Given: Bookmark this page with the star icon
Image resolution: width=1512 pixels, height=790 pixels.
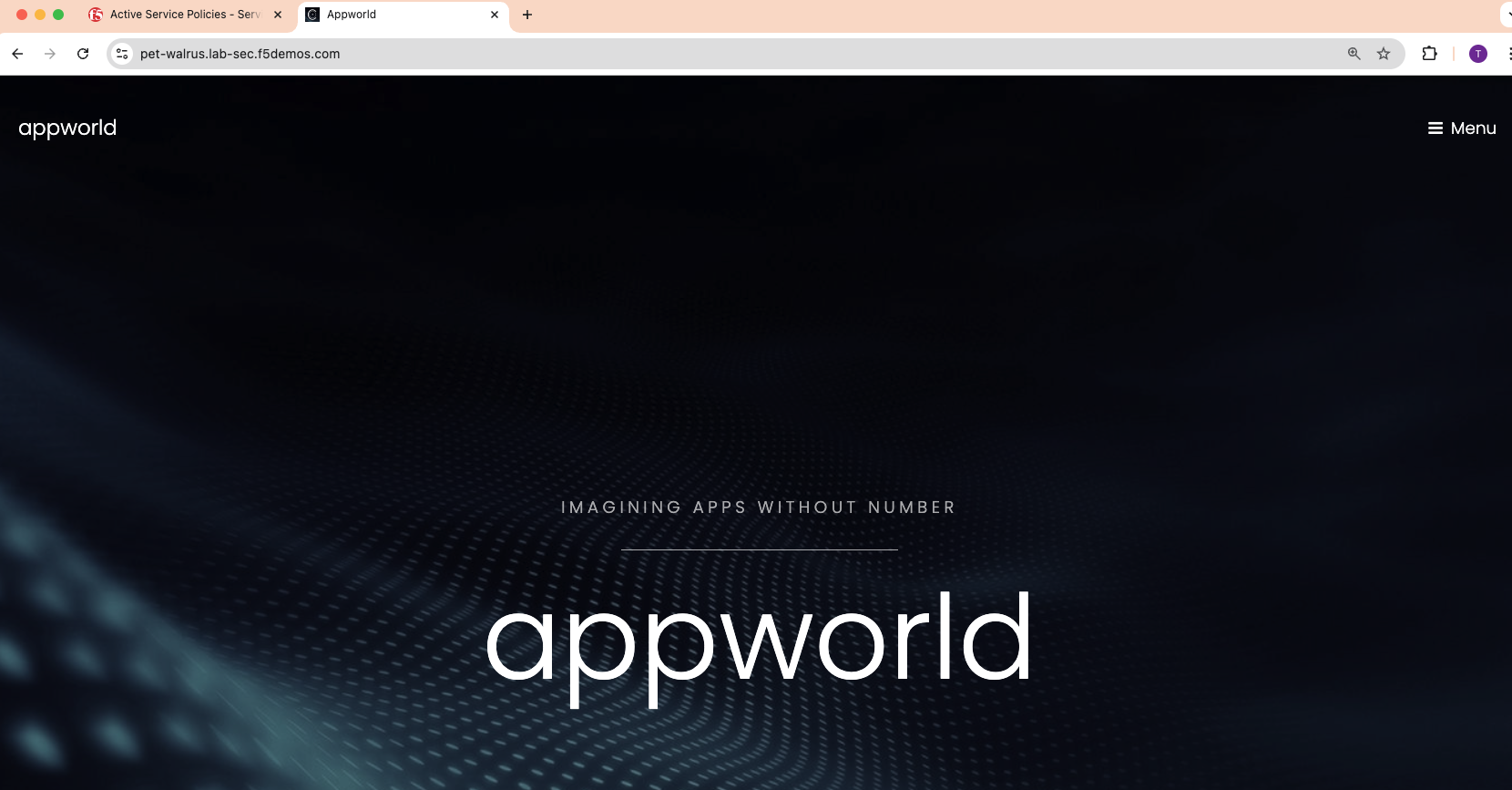Looking at the screenshot, I should click(x=1384, y=54).
